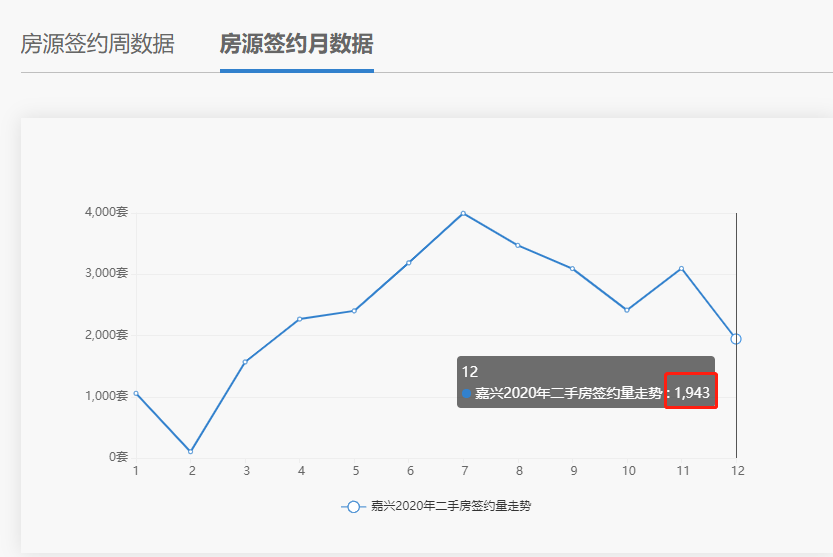Click the month 9 data marker
Screen dimensions: 833x557
(x=573, y=268)
